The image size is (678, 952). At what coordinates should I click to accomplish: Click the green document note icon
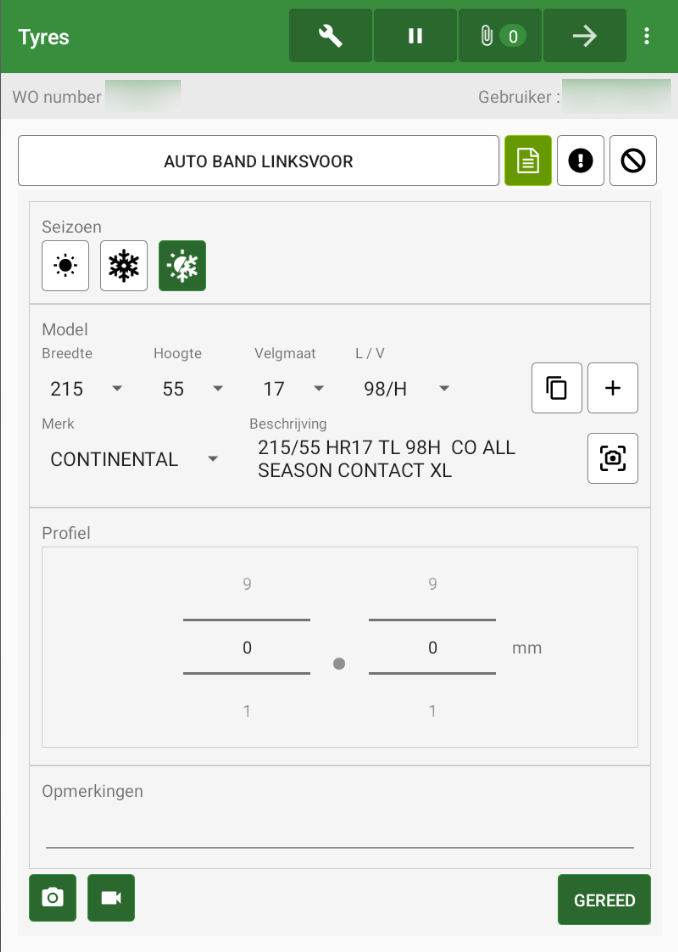click(x=528, y=160)
